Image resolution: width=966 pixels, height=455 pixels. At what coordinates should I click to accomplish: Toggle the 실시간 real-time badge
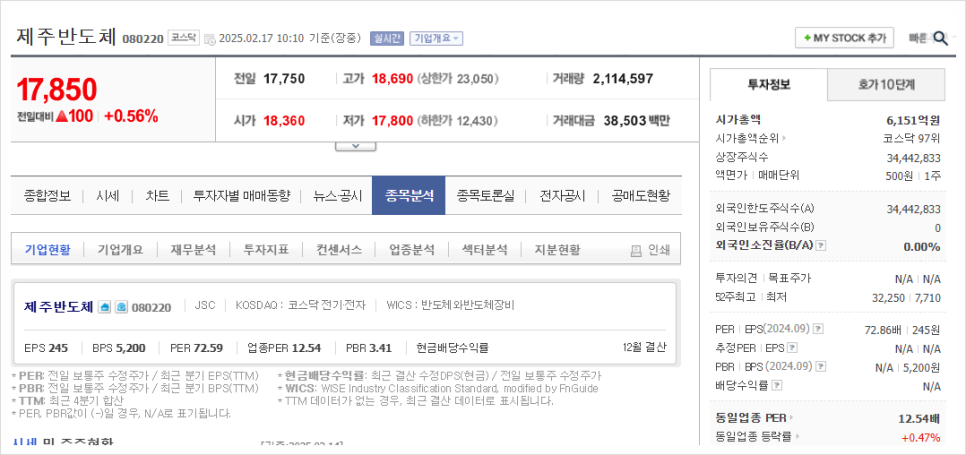(x=386, y=39)
